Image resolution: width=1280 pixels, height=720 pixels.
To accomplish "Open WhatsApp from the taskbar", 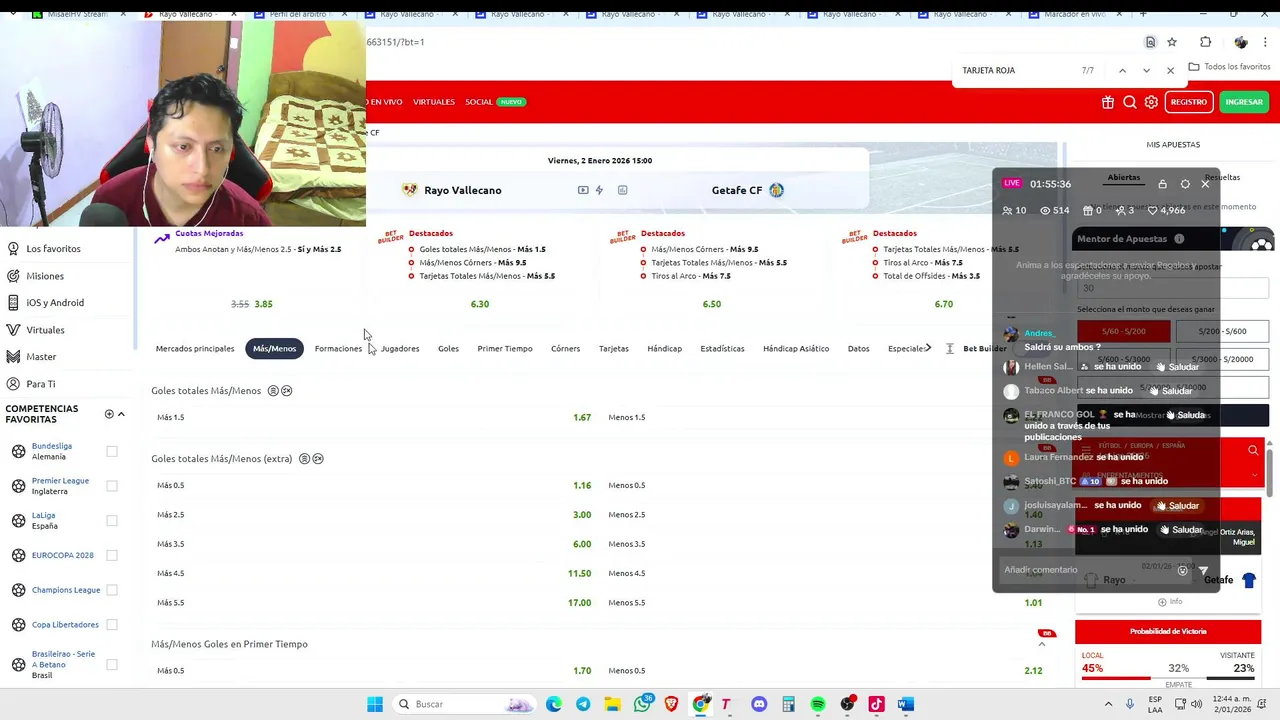I will click(642, 704).
